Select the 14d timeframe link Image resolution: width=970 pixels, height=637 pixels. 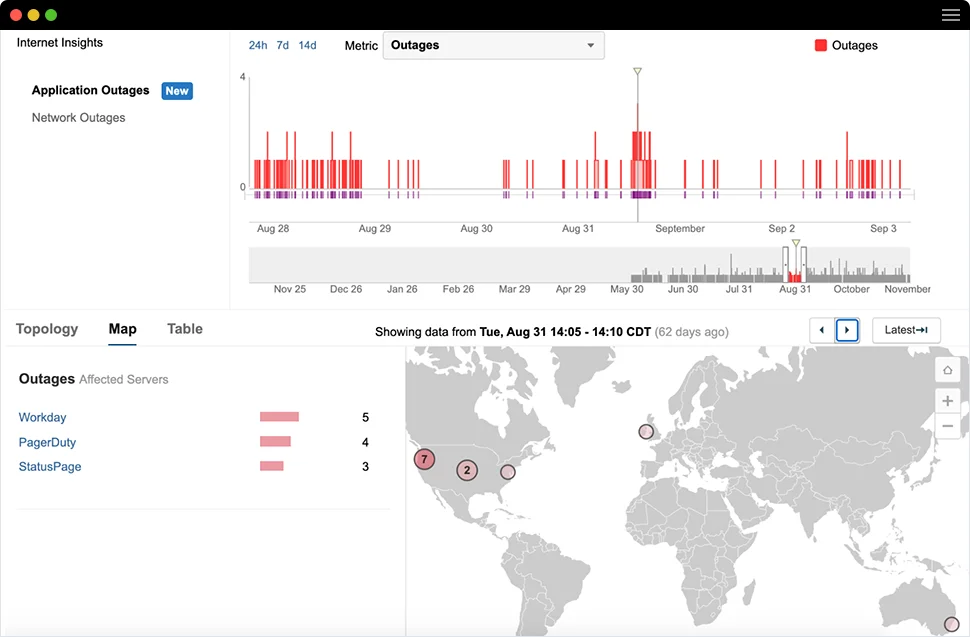pos(307,45)
